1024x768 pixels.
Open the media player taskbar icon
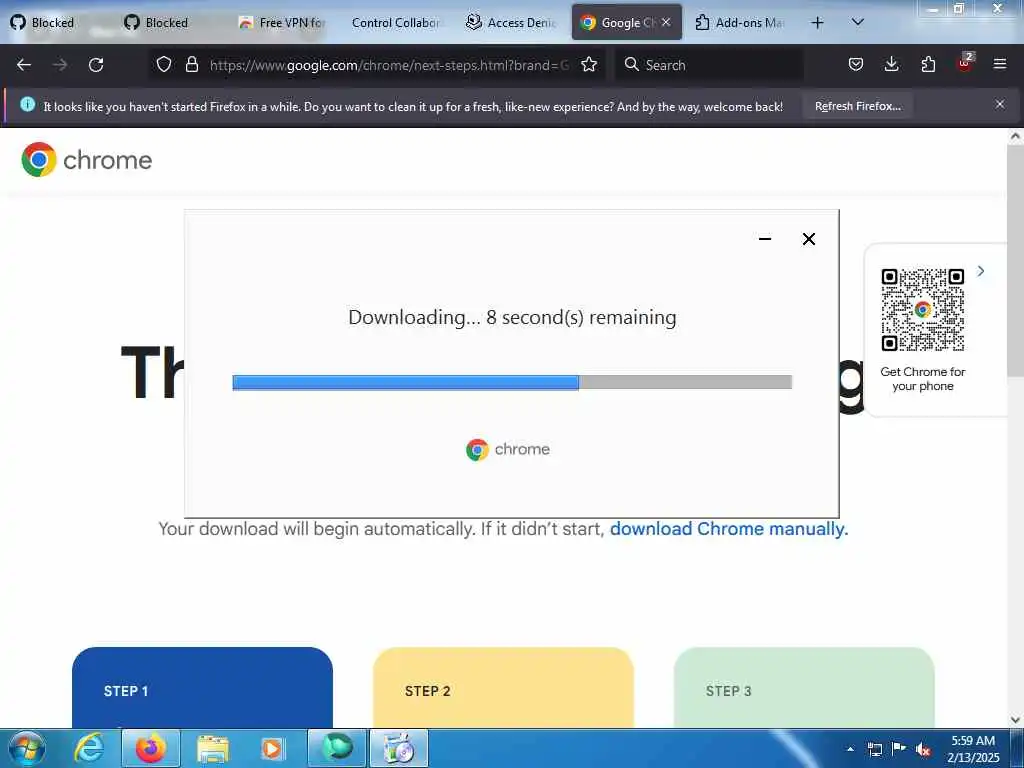pyautogui.click(x=272, y=749)
